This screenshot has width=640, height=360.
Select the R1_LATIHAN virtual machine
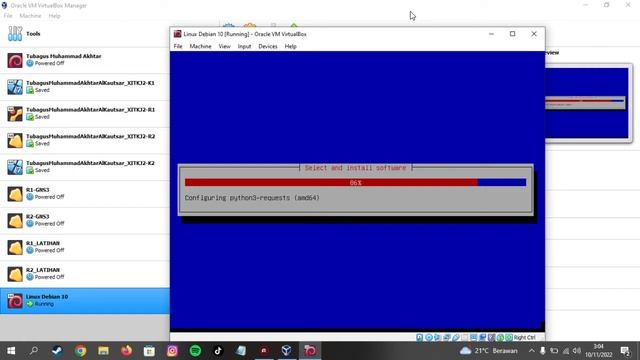84,247
